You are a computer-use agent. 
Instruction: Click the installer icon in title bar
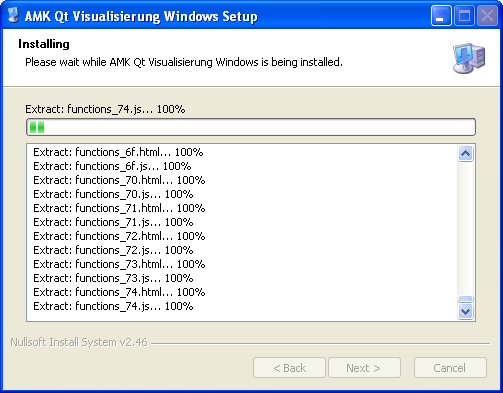[x=13, y=15]
